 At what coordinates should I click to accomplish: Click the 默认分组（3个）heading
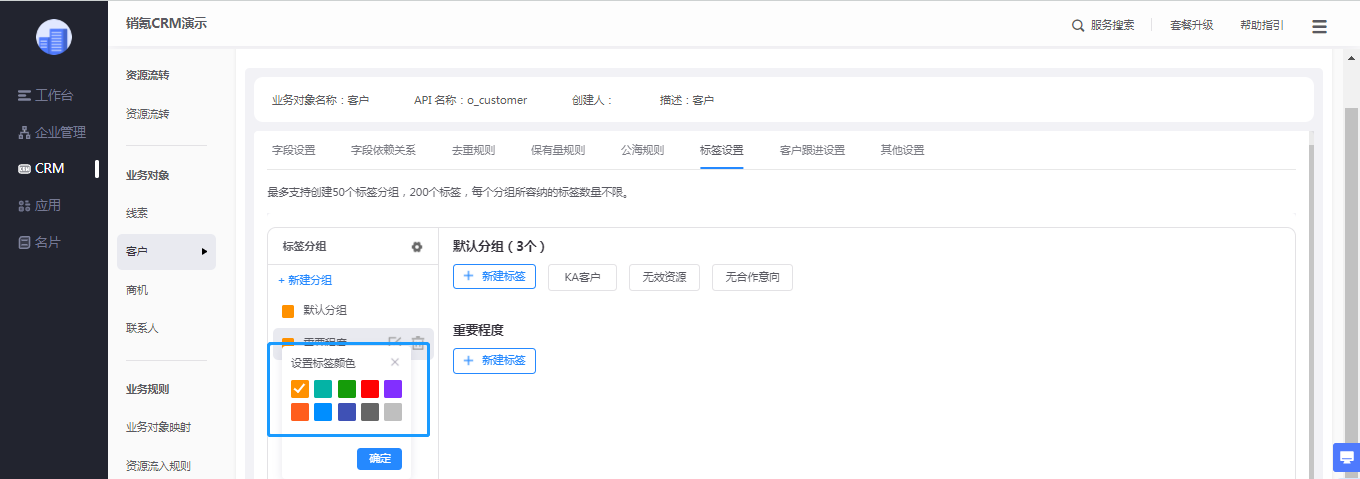(x=498, y=246)
